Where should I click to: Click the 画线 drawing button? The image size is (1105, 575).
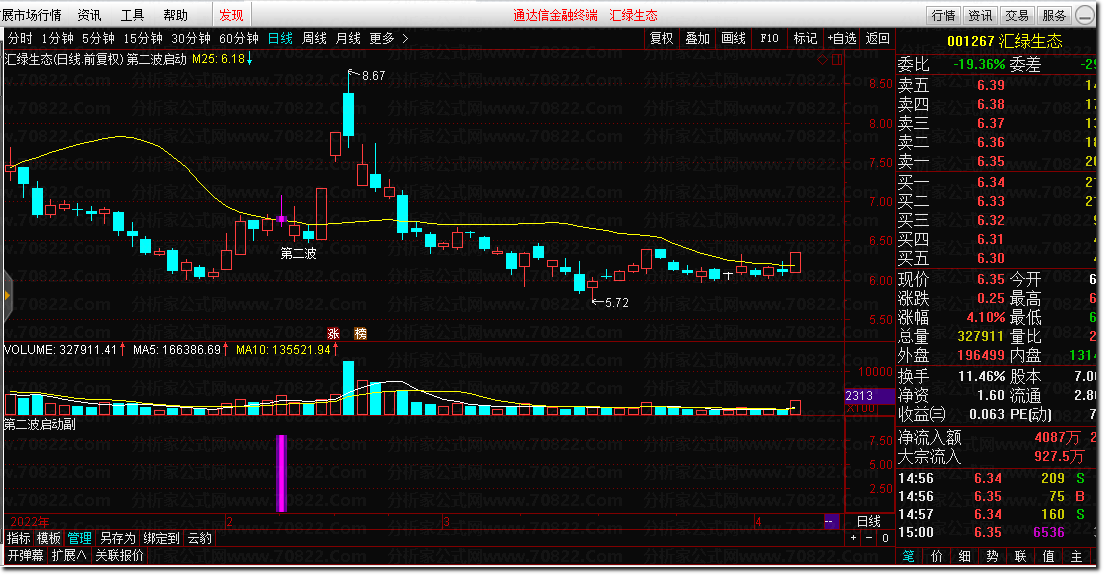pyautogui.click(x=734, y=38)
